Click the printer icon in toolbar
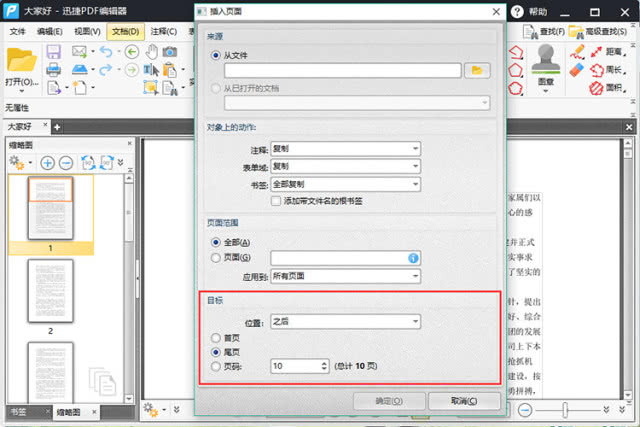 tap(53, 69)
